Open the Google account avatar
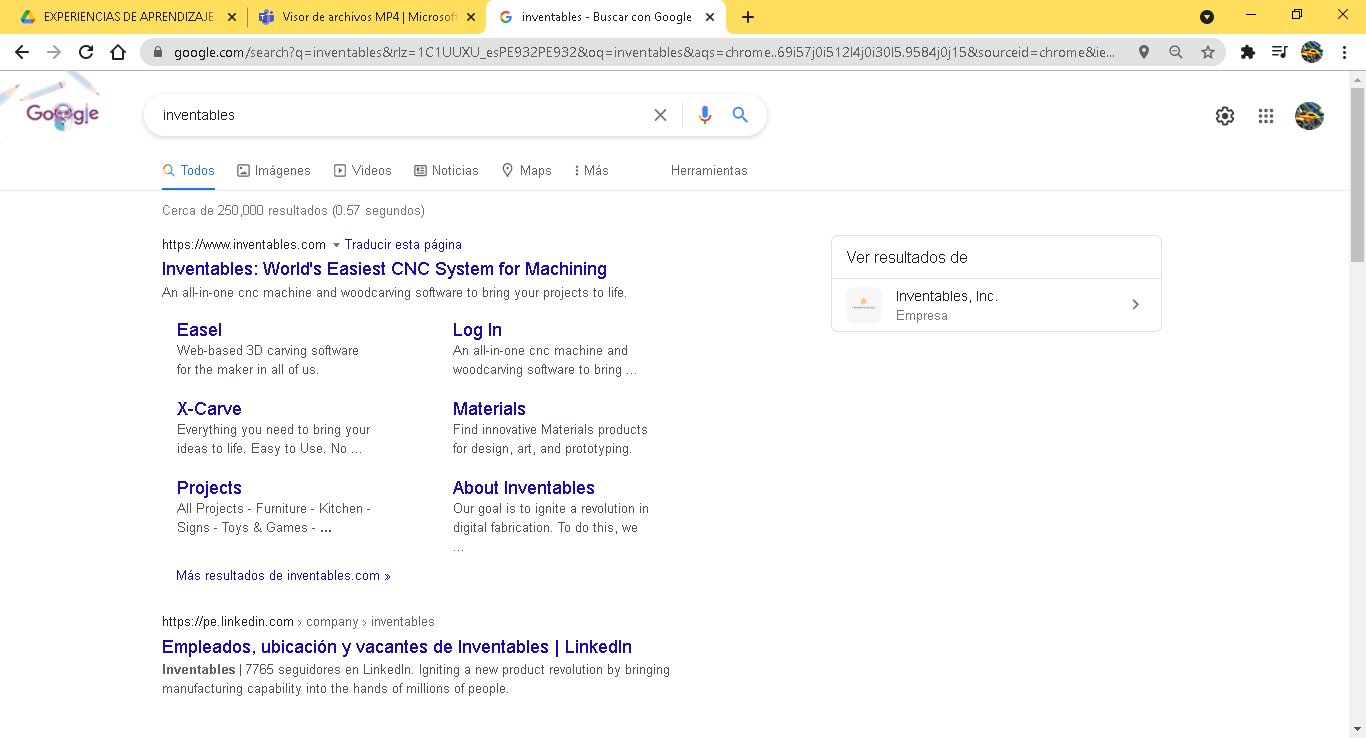The height and width of the screenshot is (738, 1366). click(x=1309, y=116)
